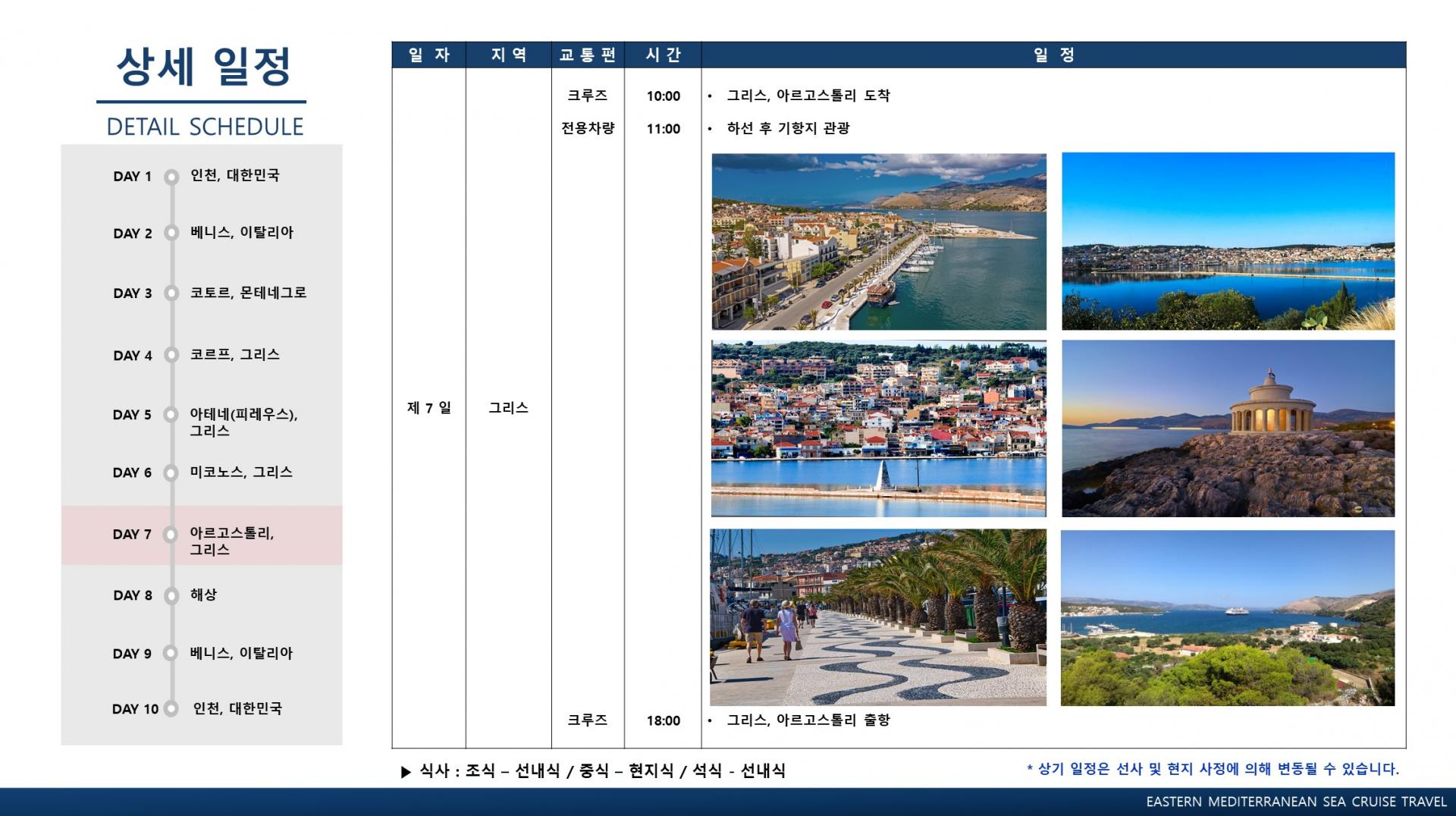Viewport: 1456px width, 816px height.
Task: Select the highlighted '아르고스톨리, 그리스' entry
Action: click(232, 541)
